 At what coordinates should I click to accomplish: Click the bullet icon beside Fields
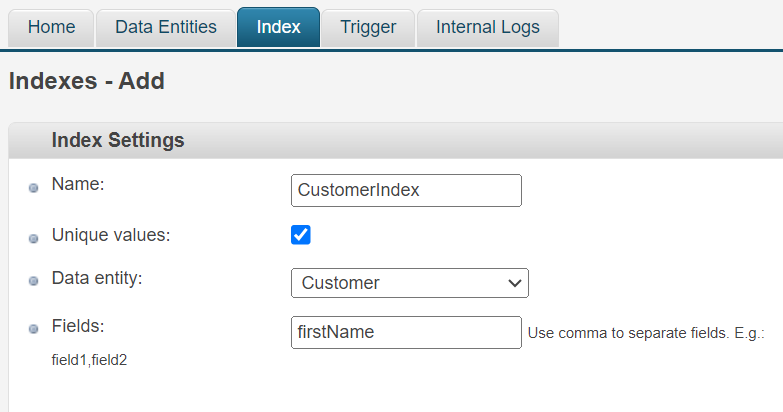click(33, 329)
